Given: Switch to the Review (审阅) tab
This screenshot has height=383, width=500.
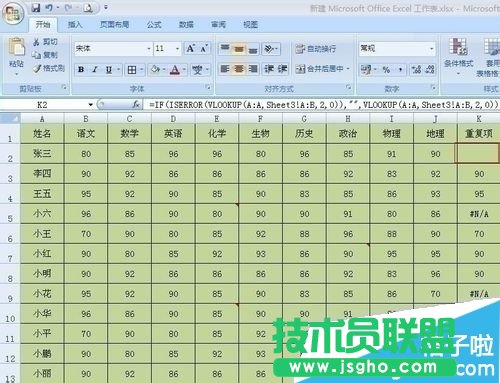Looking at the screenshot, I should pyautogui.click(x=218, y=24).
